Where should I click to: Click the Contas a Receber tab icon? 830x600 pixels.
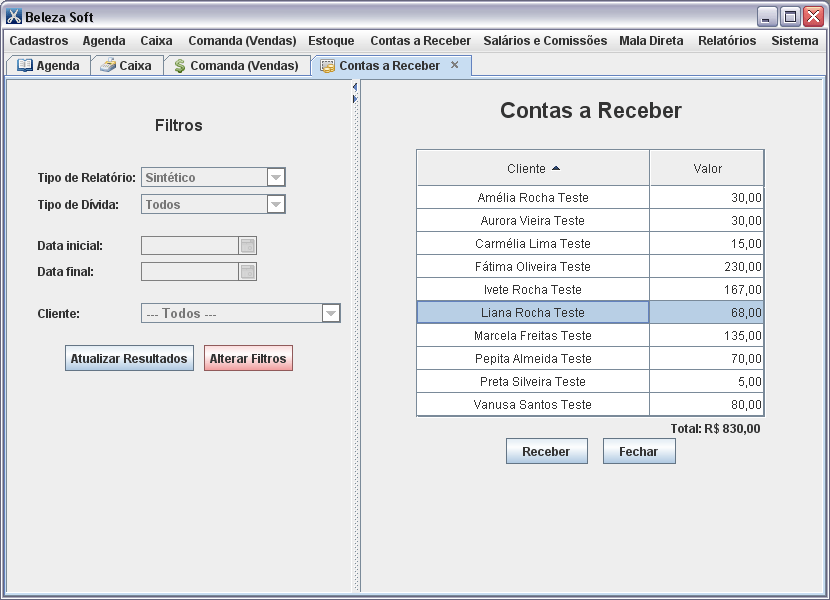tap(326, 64)
